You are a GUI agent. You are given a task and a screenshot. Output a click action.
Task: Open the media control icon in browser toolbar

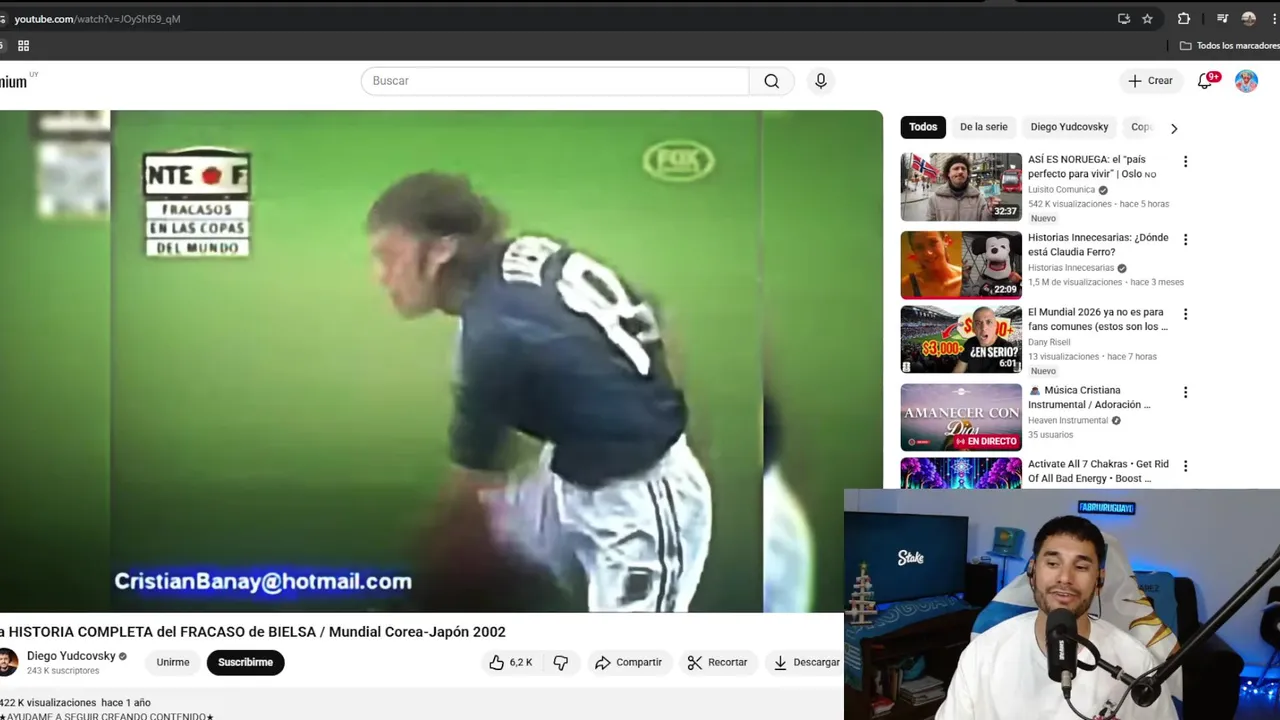coord(1222,19)
